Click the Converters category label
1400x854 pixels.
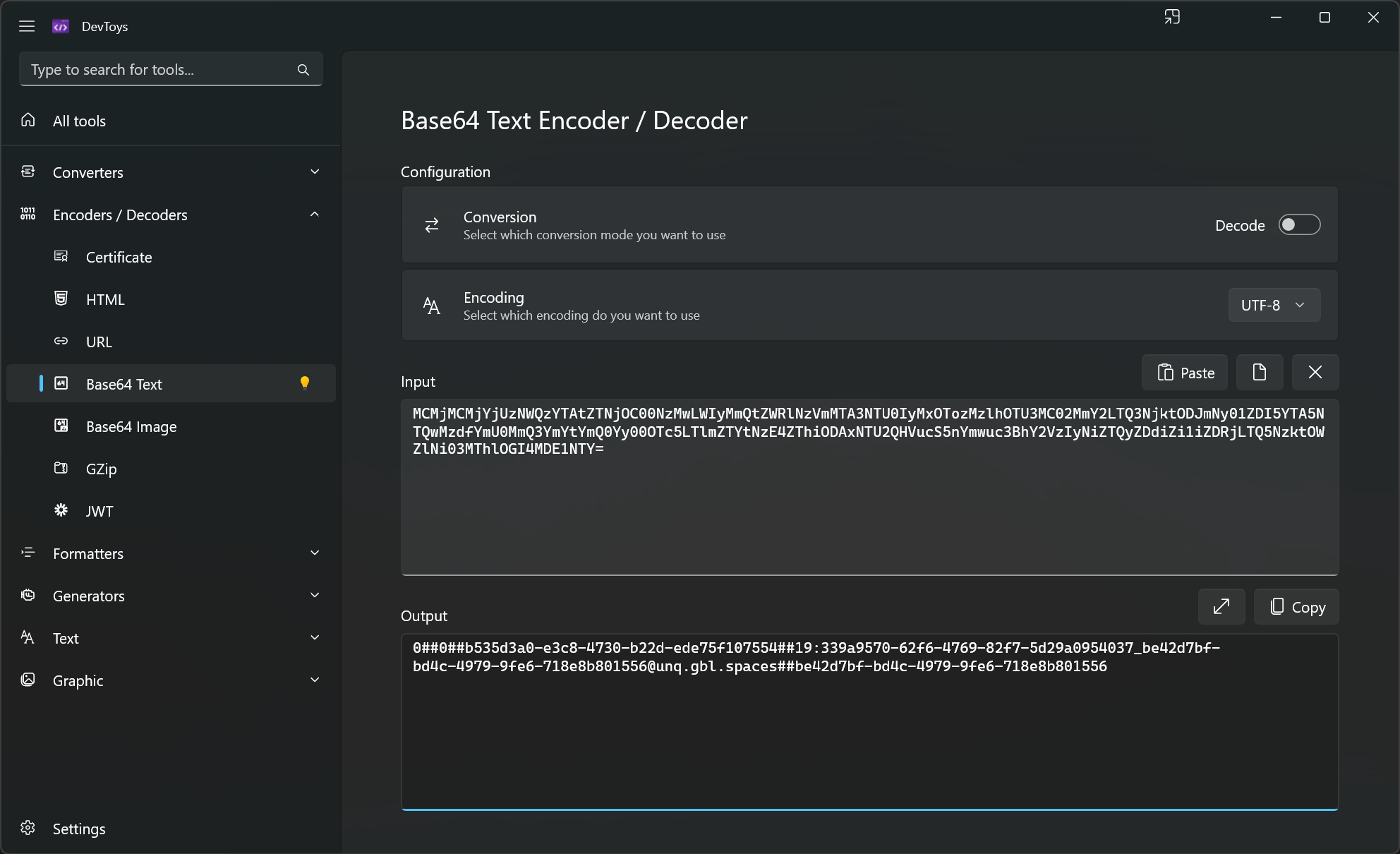[x=88, y=172]
